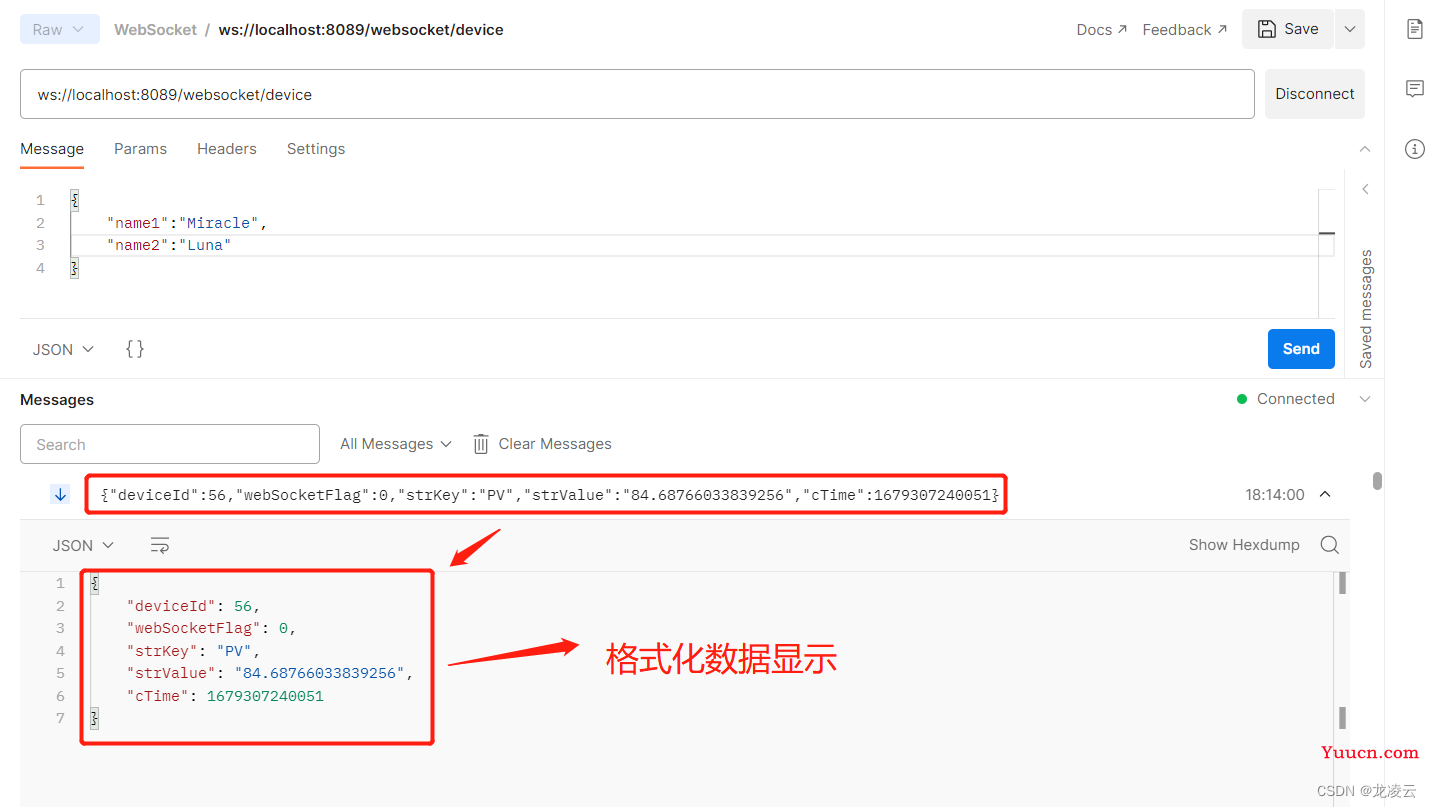
Task: Open the documentation icon in right sidebar
Action: [x=1414, y=29]
